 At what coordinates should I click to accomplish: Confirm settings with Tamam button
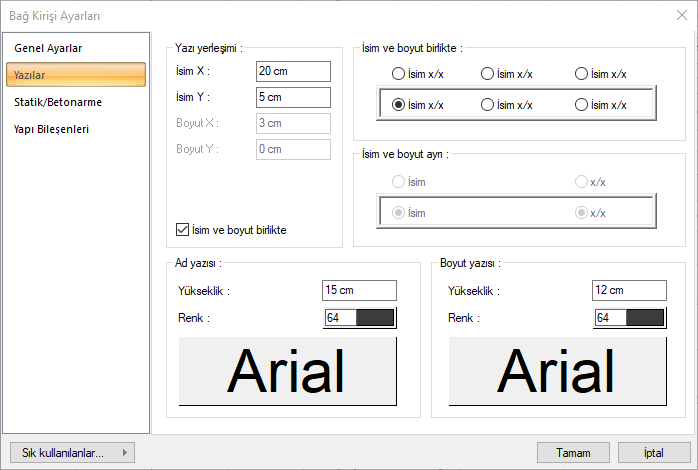click(573, 452)
